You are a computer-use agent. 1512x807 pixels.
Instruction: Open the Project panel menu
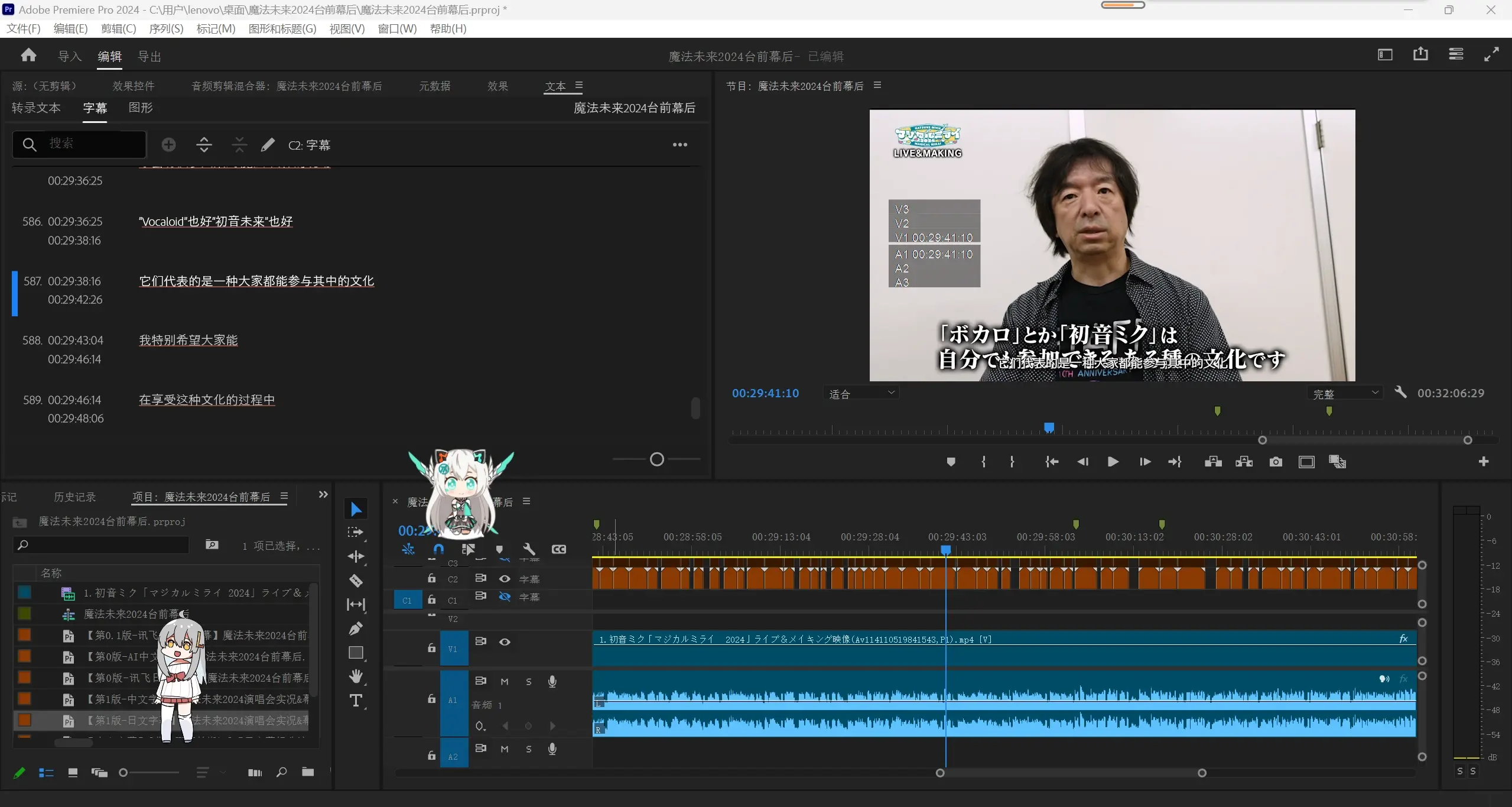point(284,496)
